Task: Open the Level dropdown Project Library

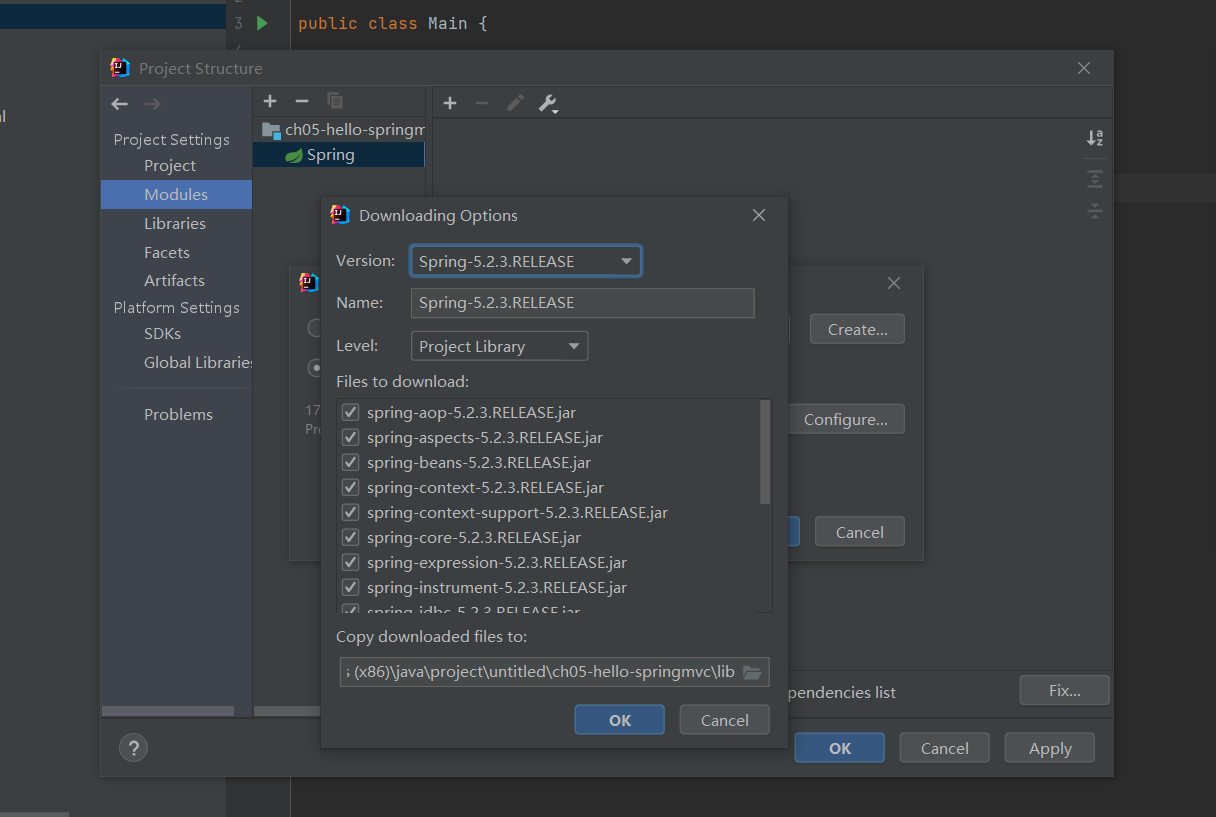Action: (499, 346)
